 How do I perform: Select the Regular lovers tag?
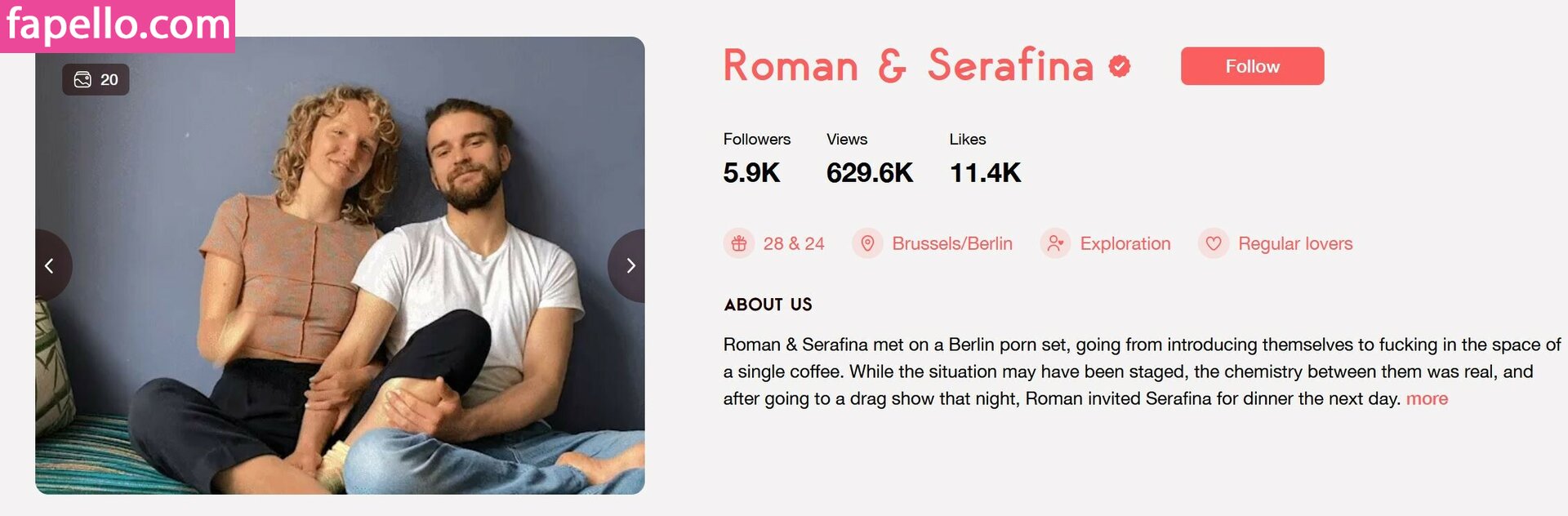1295,243
